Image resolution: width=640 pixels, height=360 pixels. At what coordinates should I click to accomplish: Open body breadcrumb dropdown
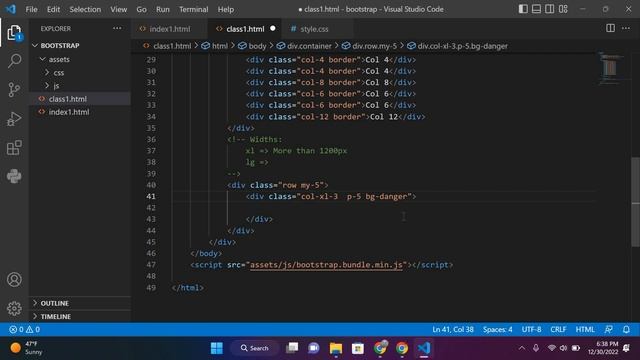click(x=253, y=46)
